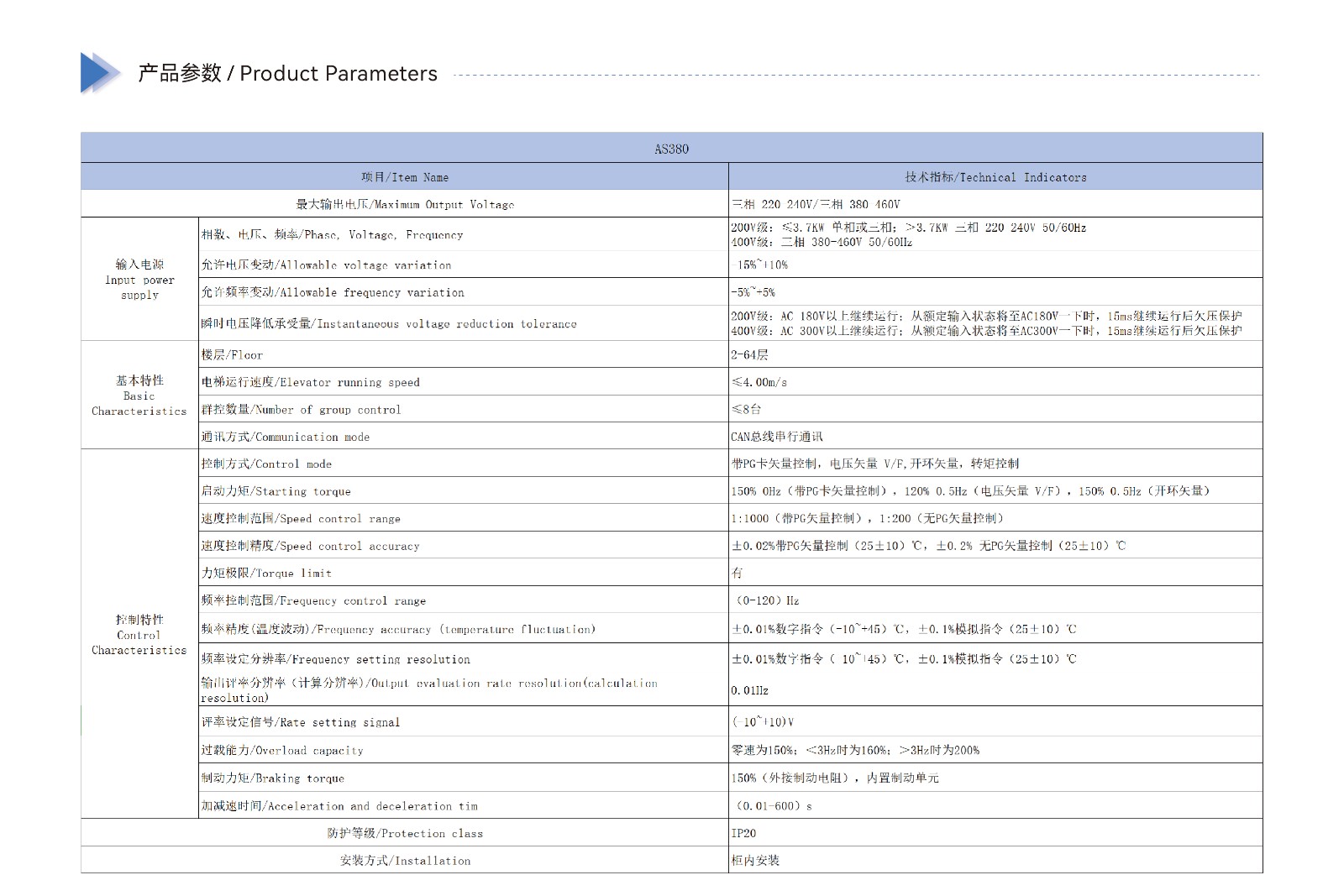Click 'Speed control range' label
This screenshot has height=896, width=1344.
coord(301,518)
